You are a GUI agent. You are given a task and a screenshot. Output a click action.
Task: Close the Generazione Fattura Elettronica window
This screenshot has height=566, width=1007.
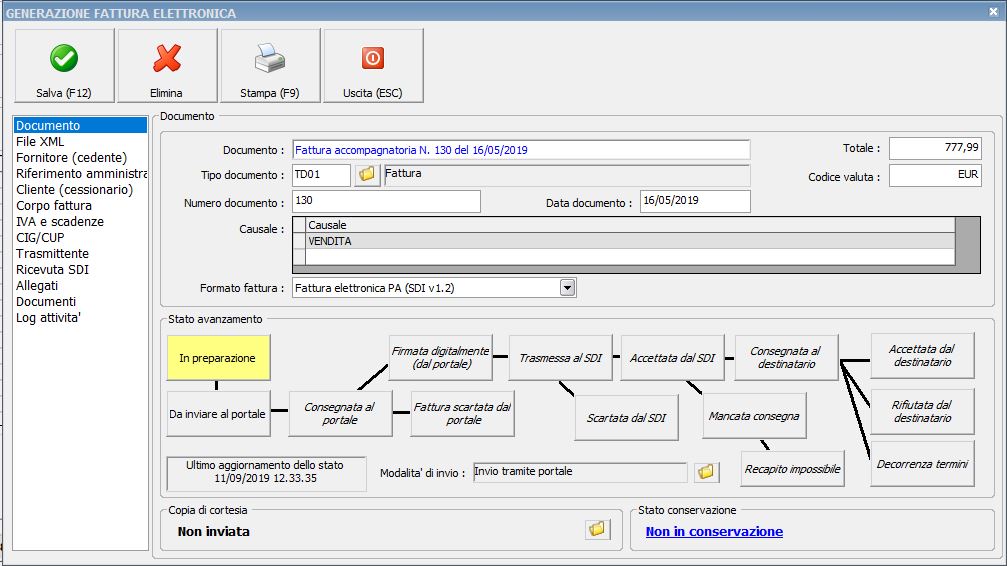click(993, 12)
